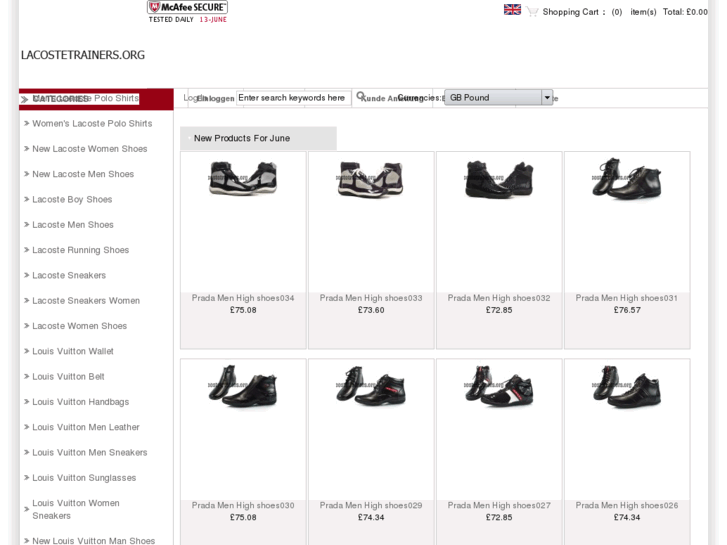
Task: Click Prada Men High shoes030 thumbnail
Action: (x=243, y=386)
